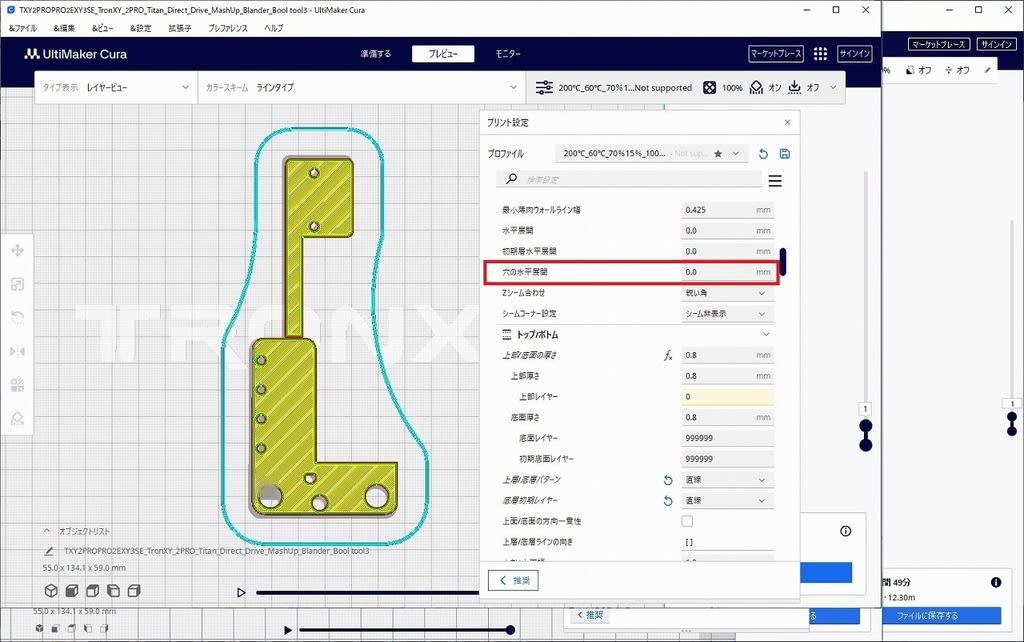Image resolution: width=1024 pixels, height=642 pixels.
Task: Reset the 上層/底層パターン setting
Action: [668, 480]
